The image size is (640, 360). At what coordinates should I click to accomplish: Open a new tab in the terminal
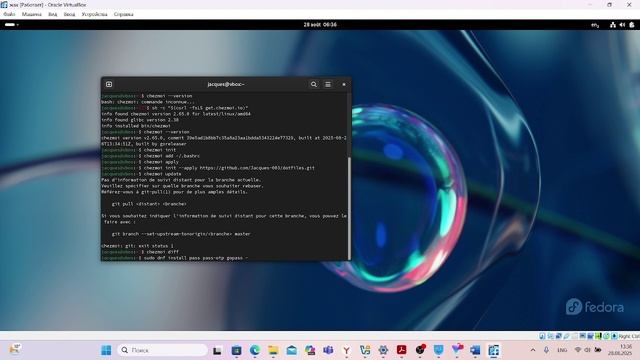pyautogui.click(x=109, y=84)
